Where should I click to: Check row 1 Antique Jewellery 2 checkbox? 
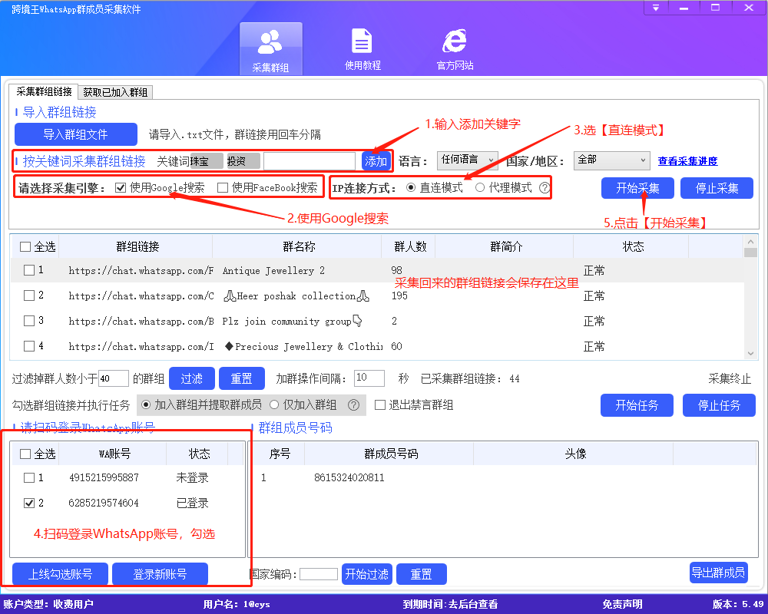coord(29,270)
